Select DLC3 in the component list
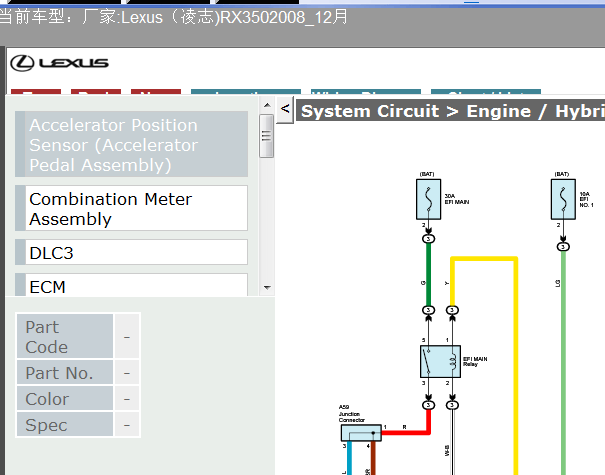Screen dimensions: 605x475 [x=132, y=252]
